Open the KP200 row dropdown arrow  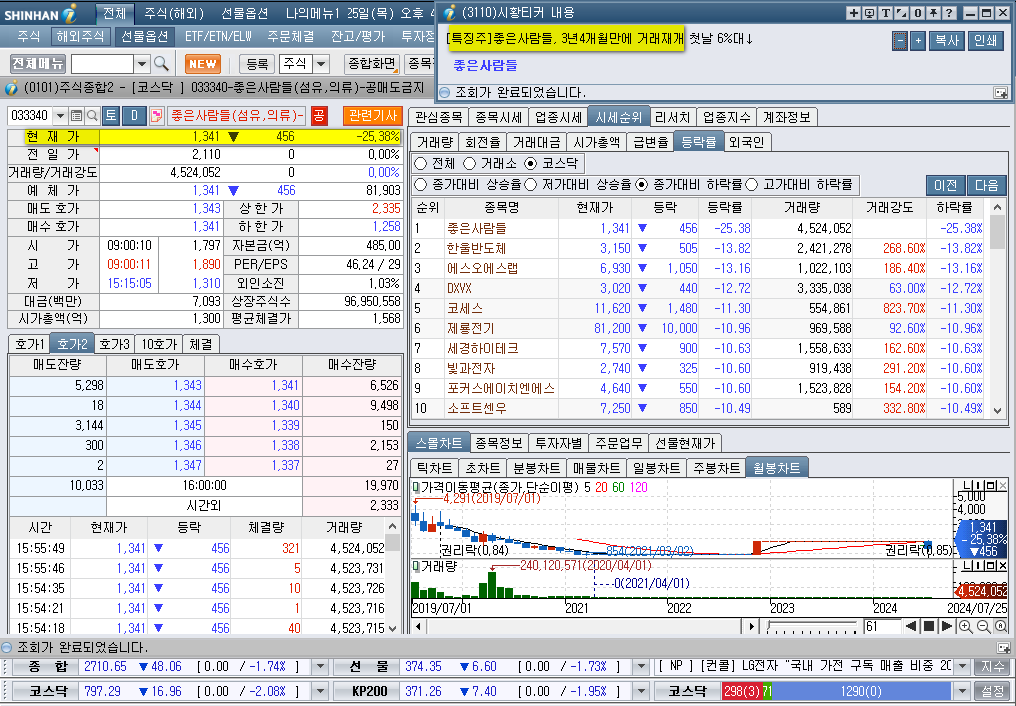tap(640, 691)
